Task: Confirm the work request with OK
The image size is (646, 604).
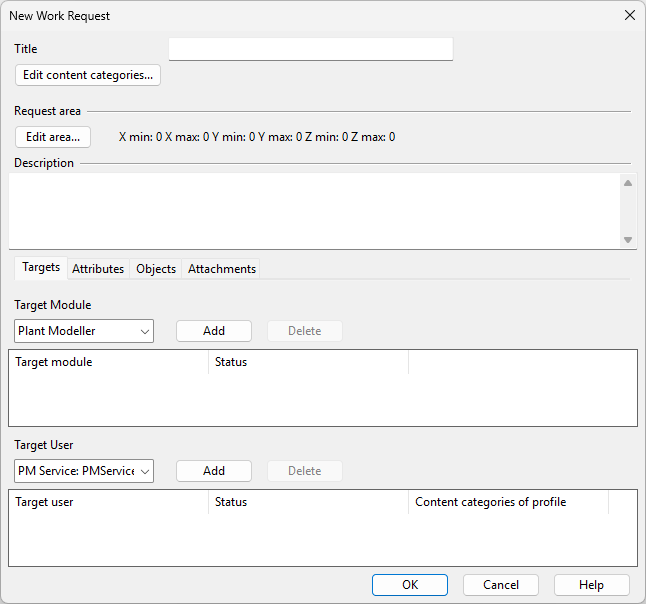Action: 410,585
